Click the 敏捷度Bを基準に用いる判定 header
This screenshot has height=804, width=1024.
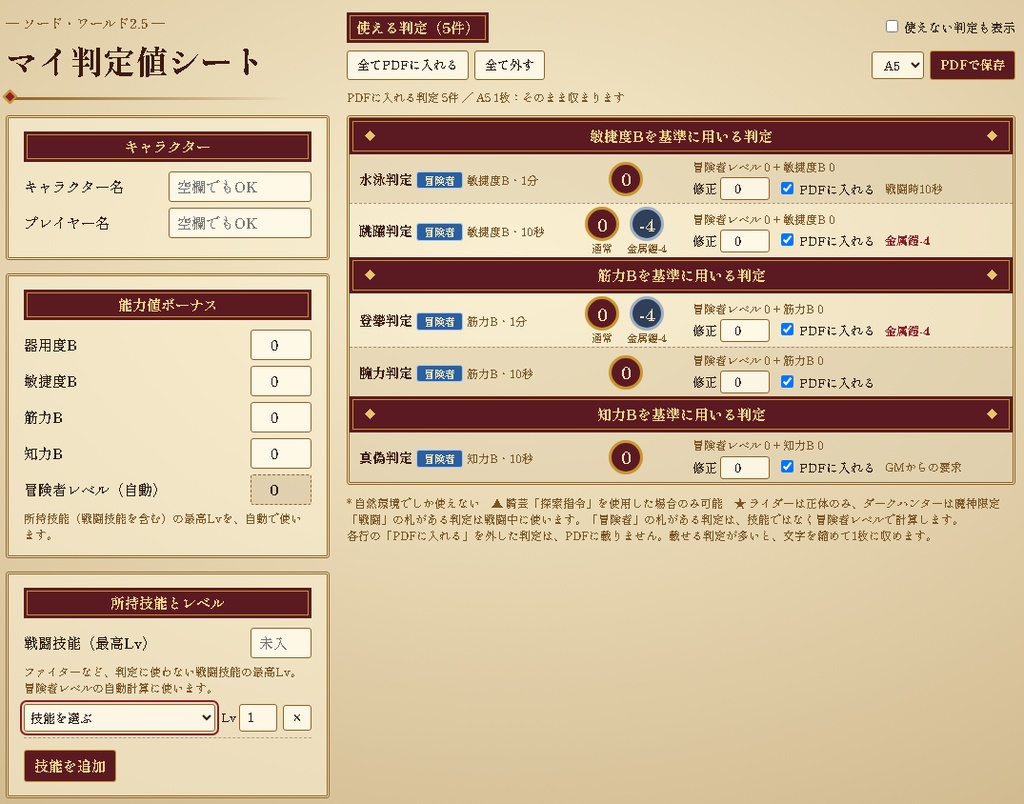pos(680,136)
